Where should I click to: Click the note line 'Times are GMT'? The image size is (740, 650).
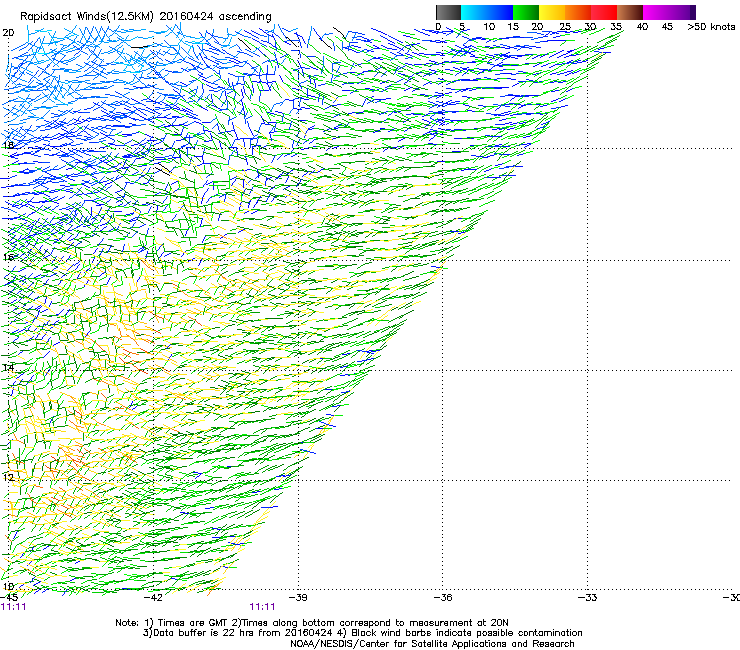click(194, 623)
